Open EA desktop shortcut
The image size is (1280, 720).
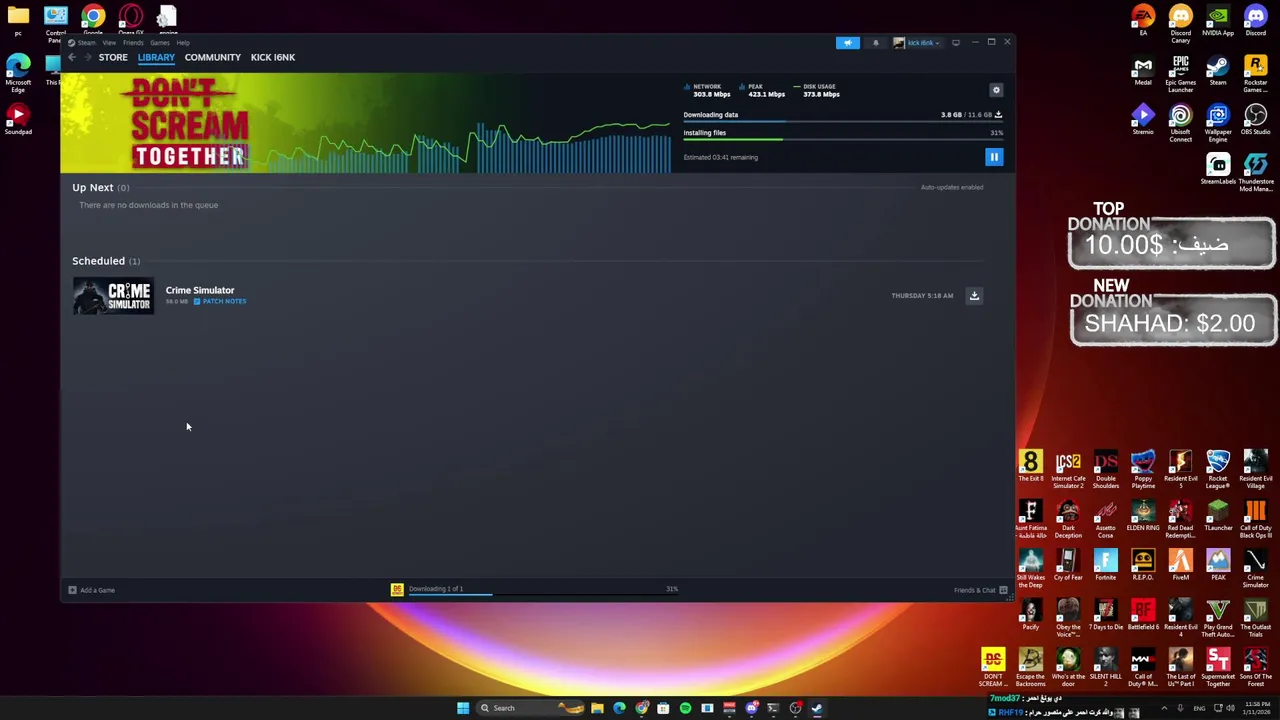pos(1143,21)
